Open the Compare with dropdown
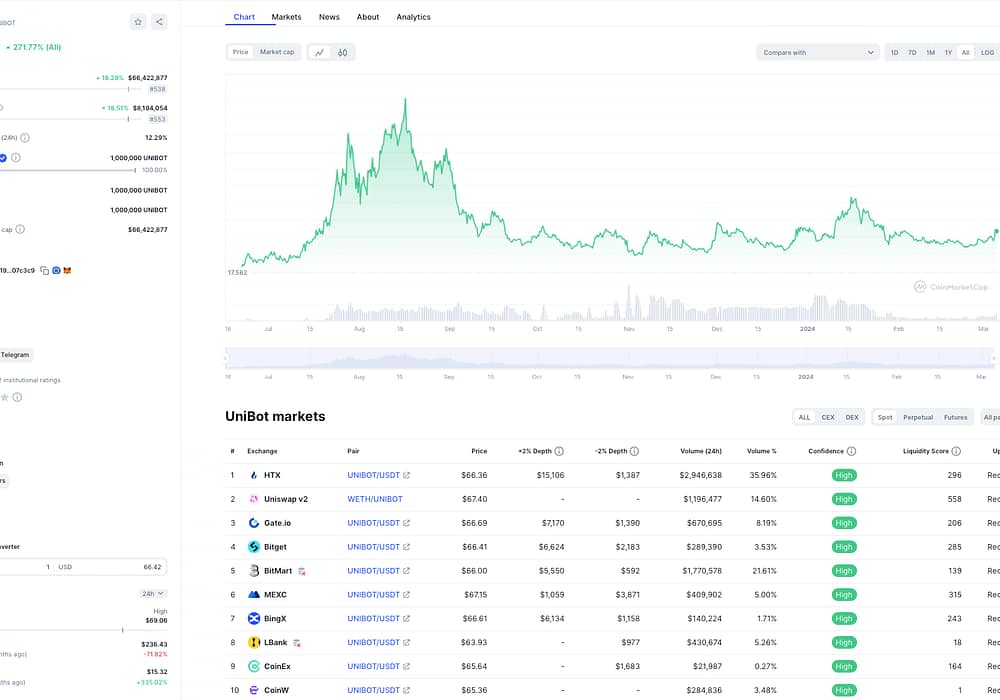 817,52
